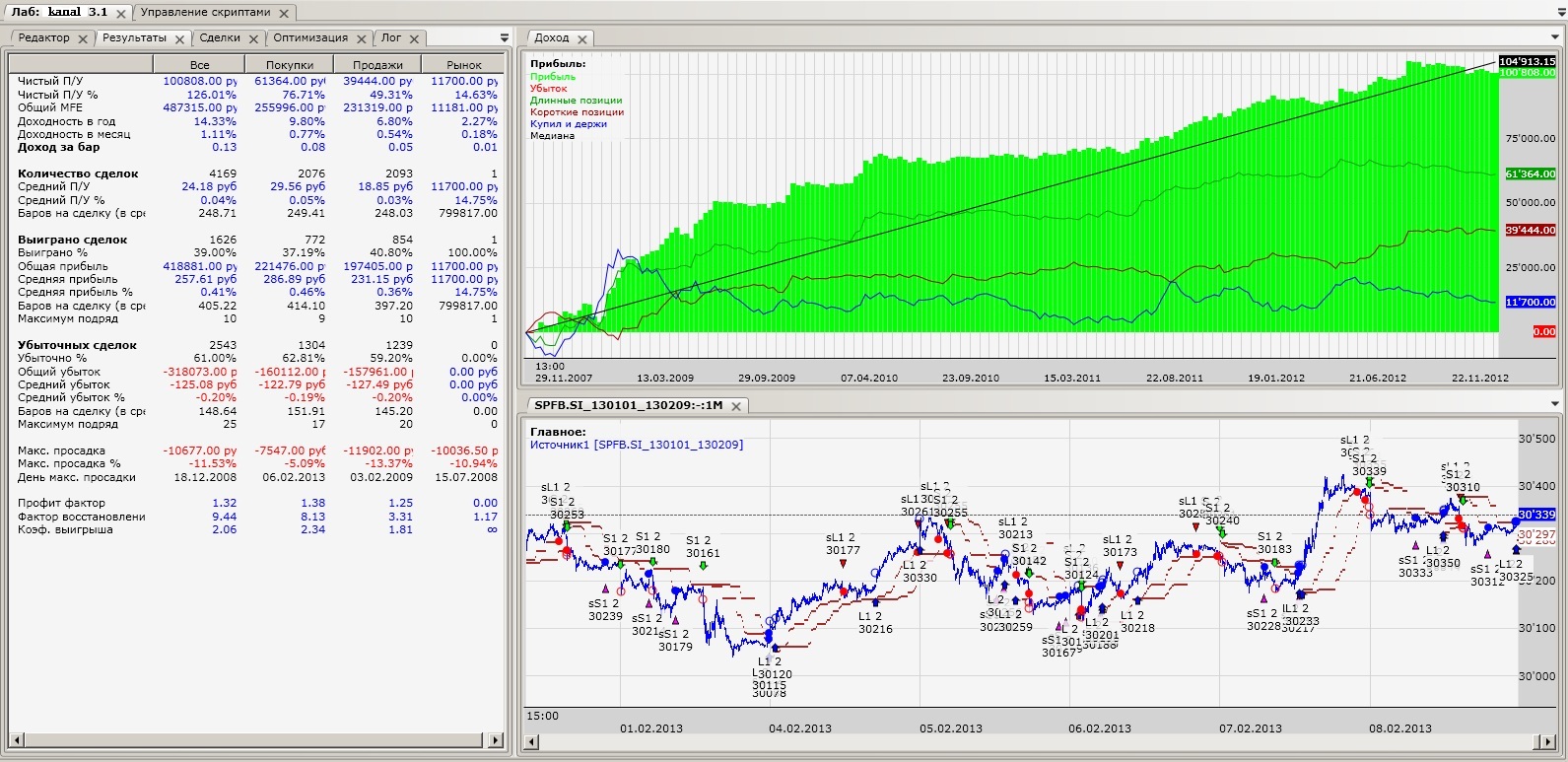Close the SPFB.SI price chart tab

tap(736, 406)
